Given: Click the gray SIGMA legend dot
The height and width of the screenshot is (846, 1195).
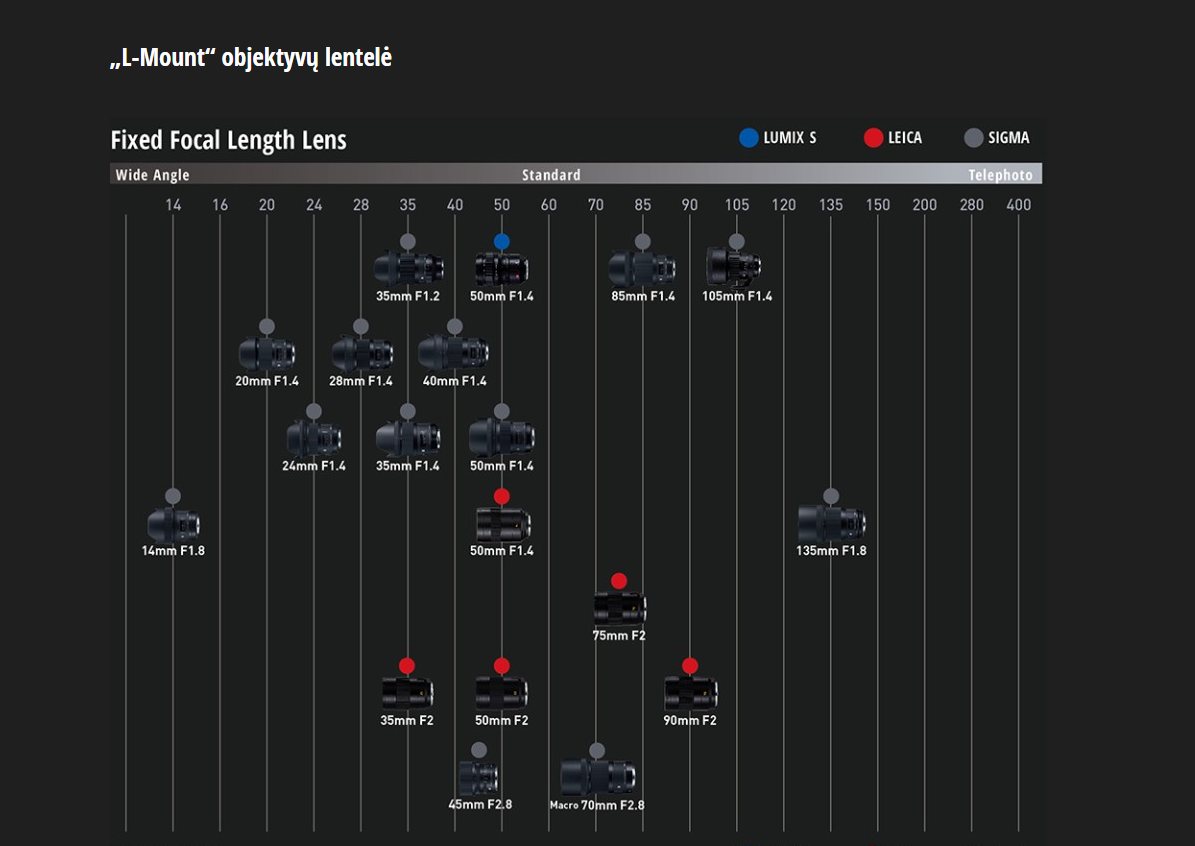Looking at the screenshot, I should pos(973,137).
